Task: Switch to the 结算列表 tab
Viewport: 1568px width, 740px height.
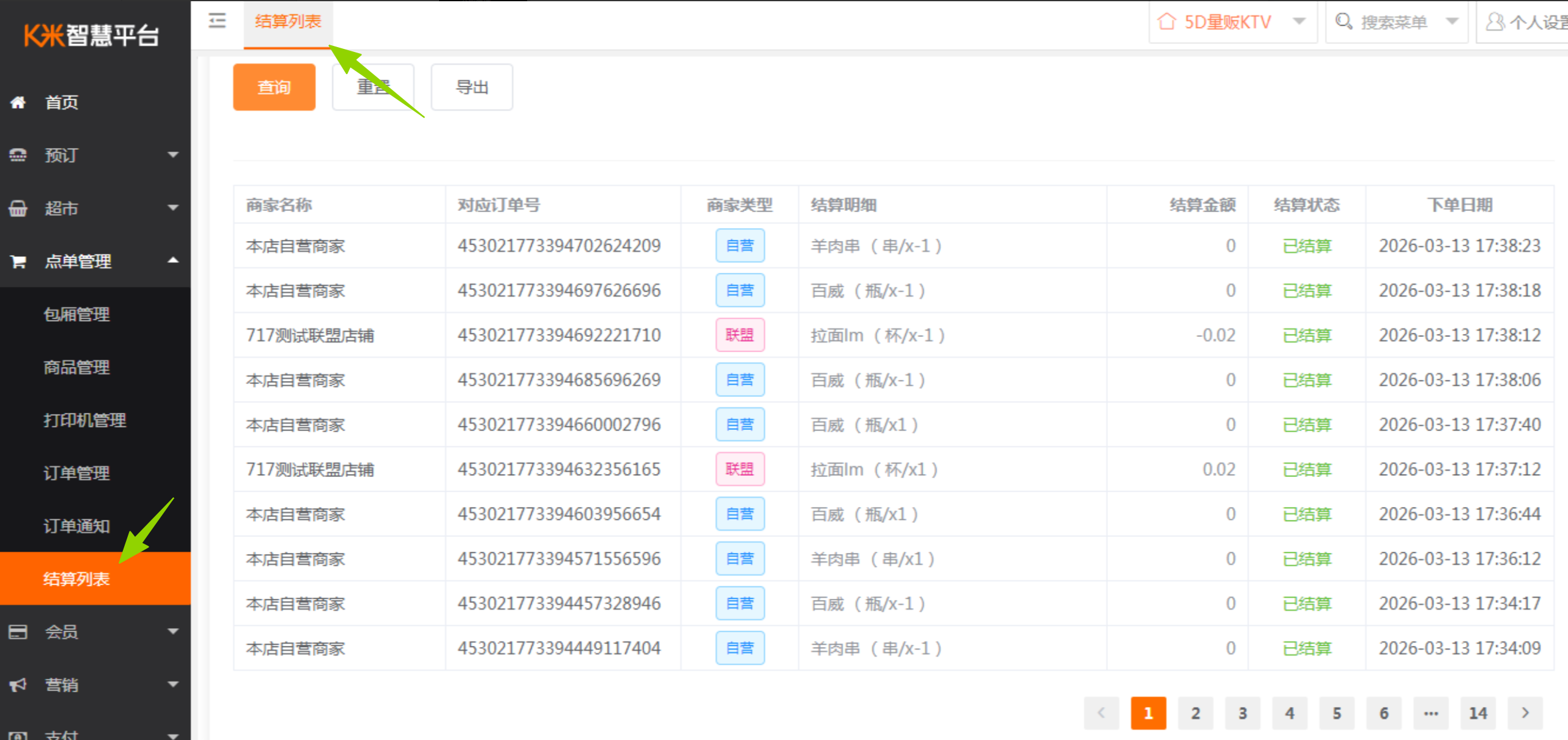Action: (x=287, y=22)
